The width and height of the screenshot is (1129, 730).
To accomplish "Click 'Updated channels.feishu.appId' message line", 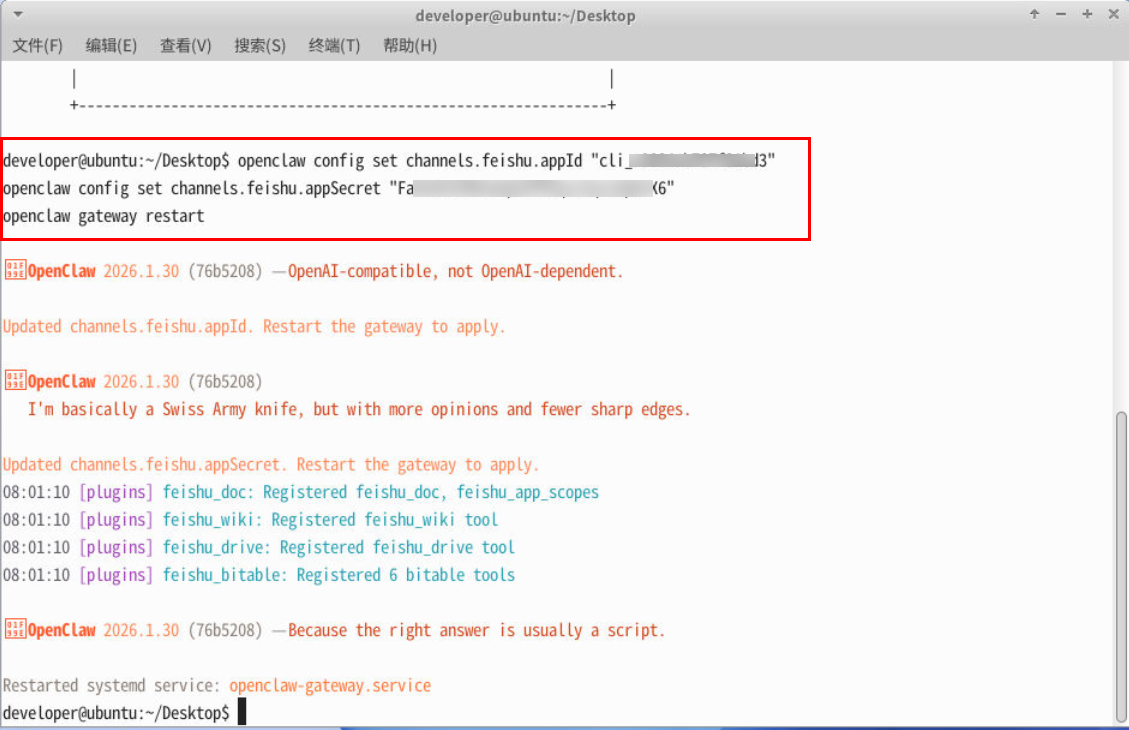I will (253, 326).
